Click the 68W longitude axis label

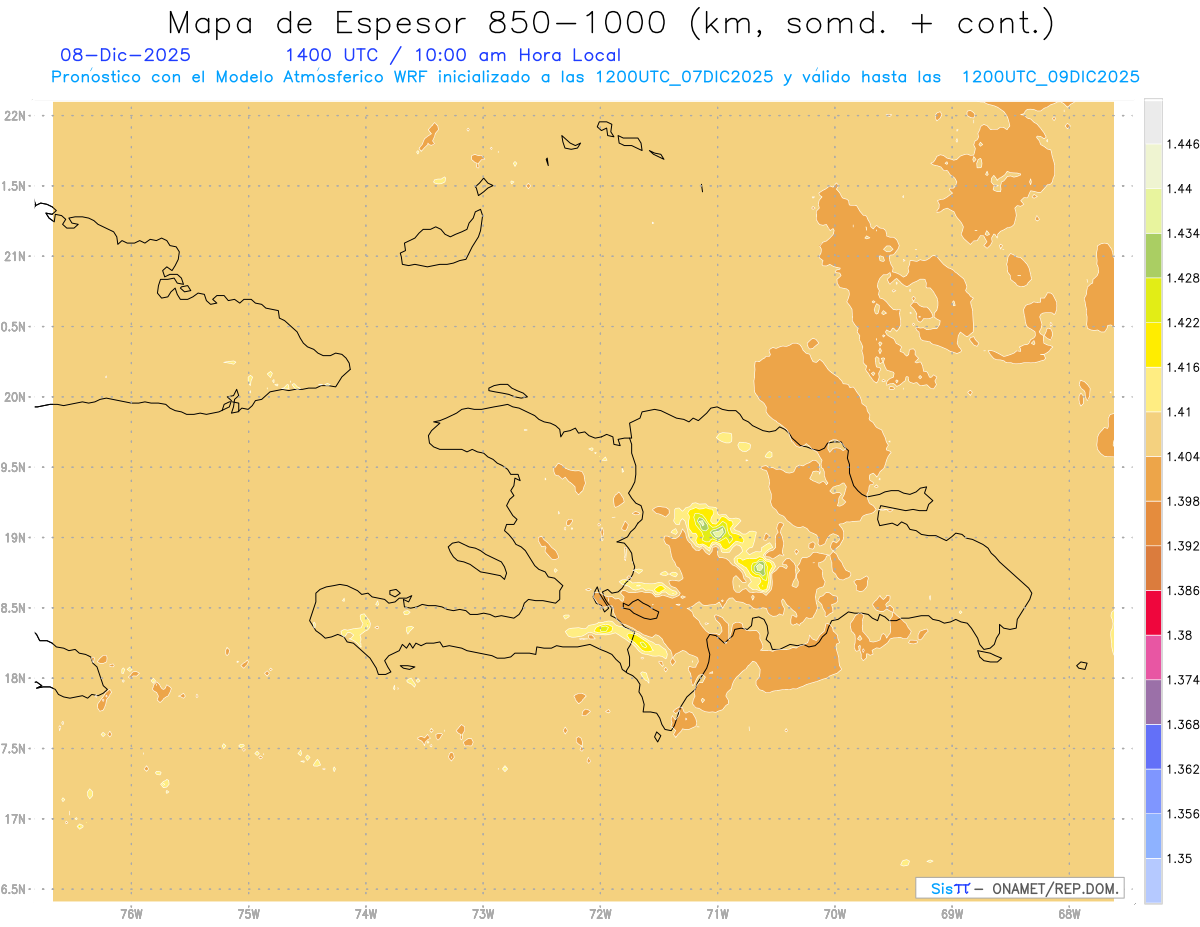[1069, 913]
